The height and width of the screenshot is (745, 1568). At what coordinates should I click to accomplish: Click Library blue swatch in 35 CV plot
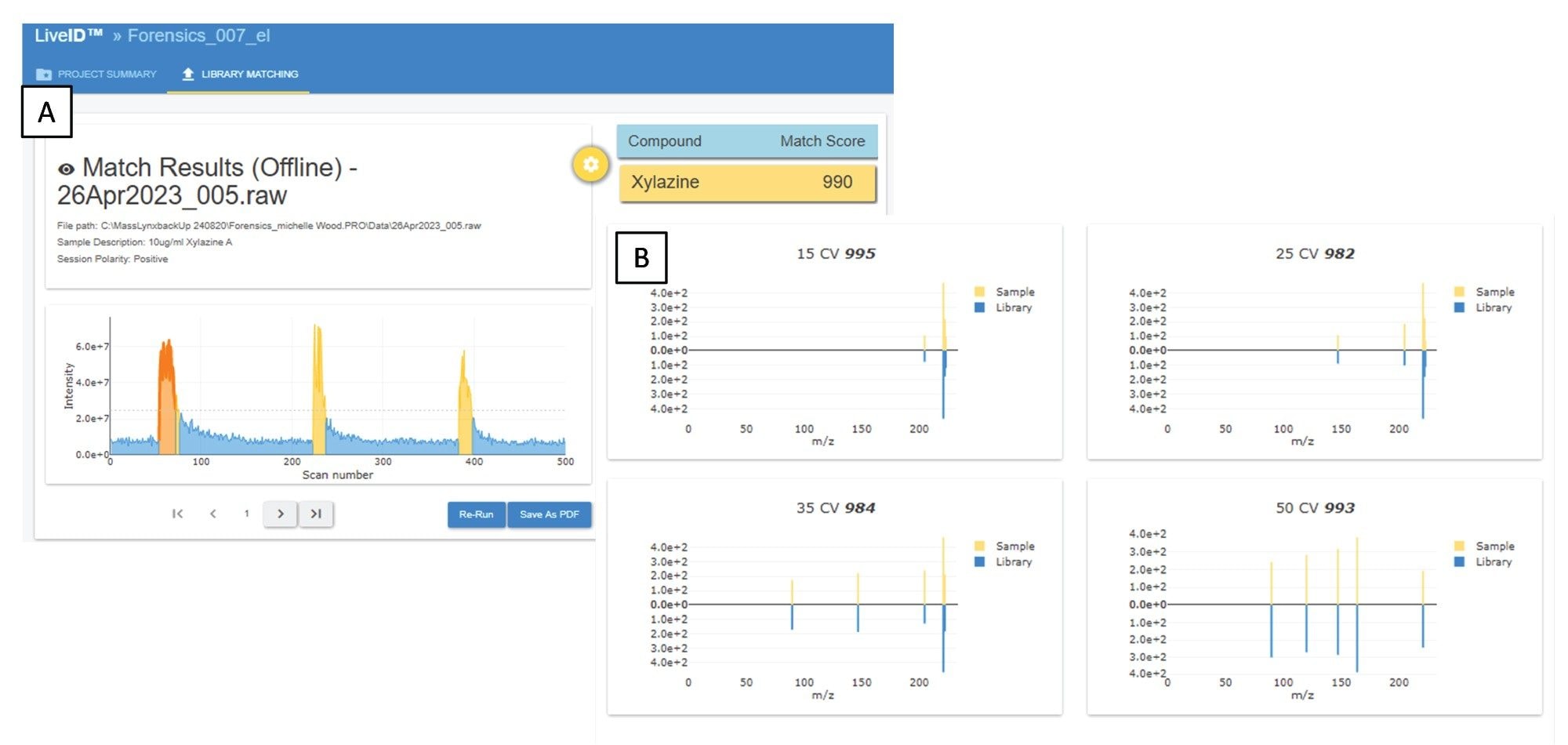tap(979, 562)
